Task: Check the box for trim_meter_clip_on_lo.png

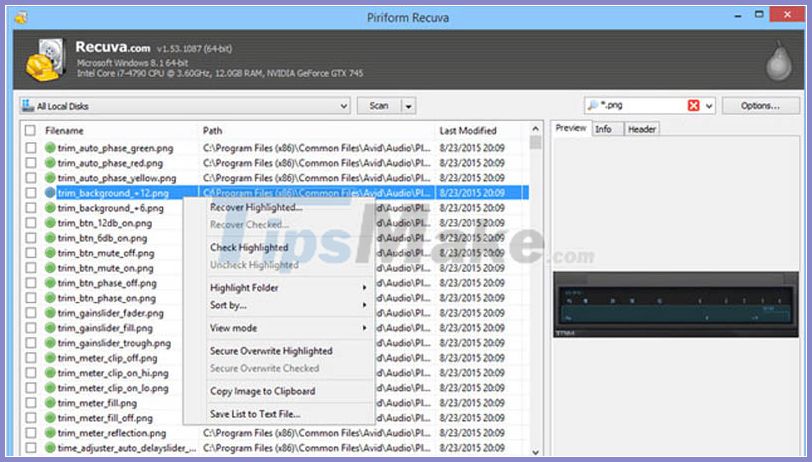Action: (31, 387)
